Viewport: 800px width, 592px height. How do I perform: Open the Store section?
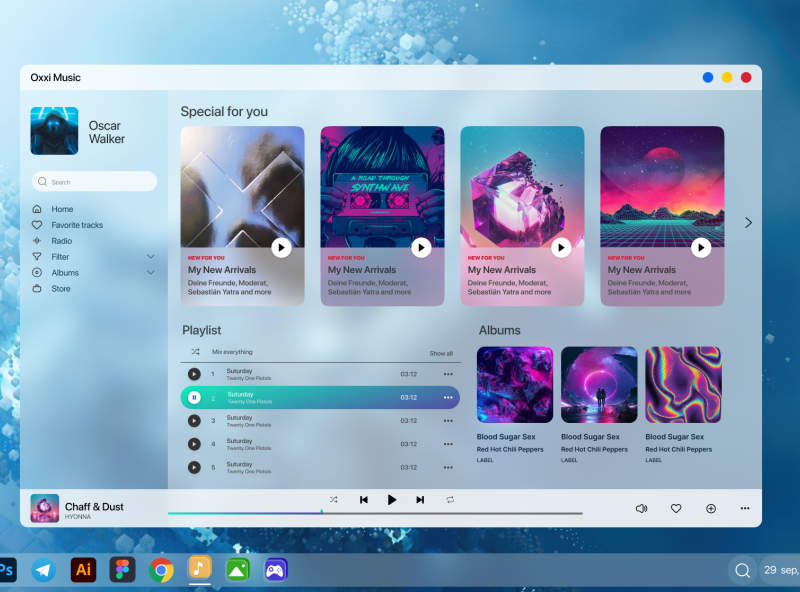62,288
